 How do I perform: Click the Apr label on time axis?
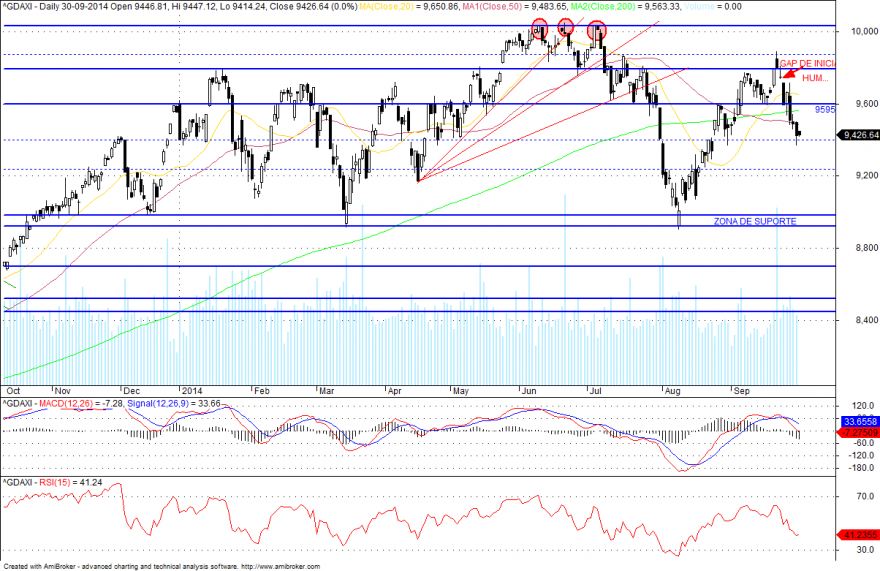pyautogui.click(x=395, y=391)
